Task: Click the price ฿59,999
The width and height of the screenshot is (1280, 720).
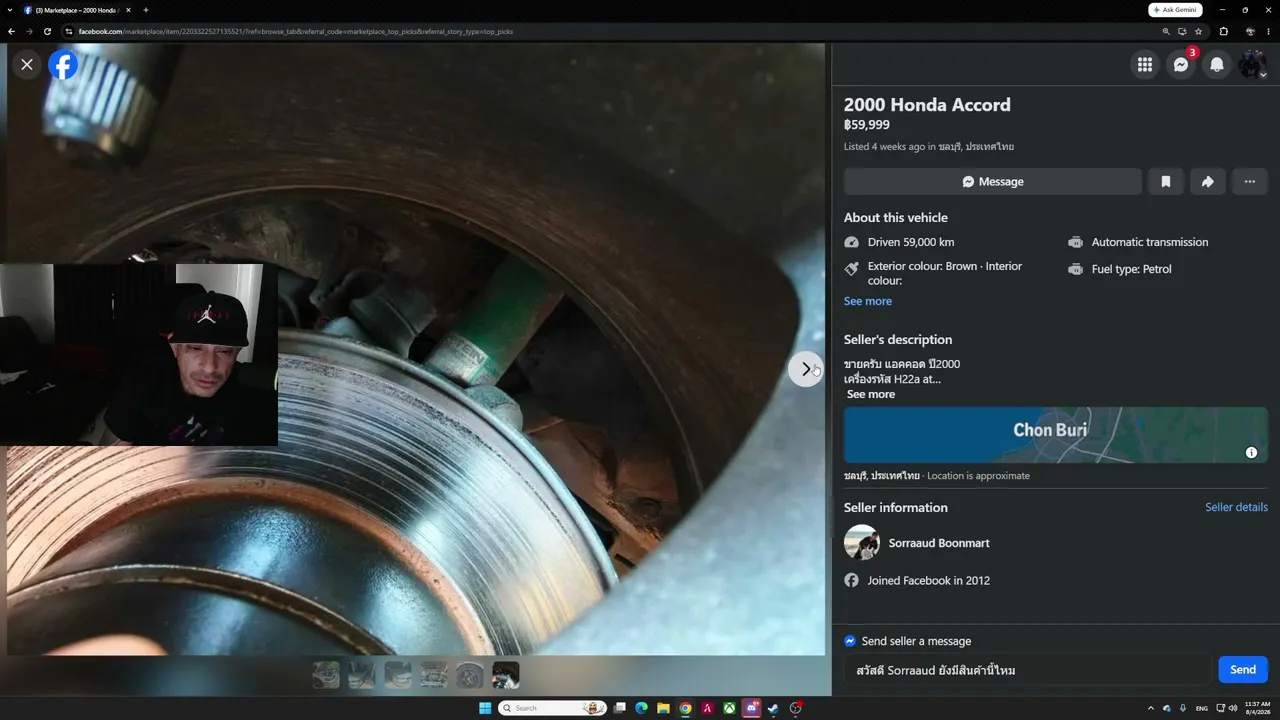Action: pyautogui.click(x=867, y=125)
